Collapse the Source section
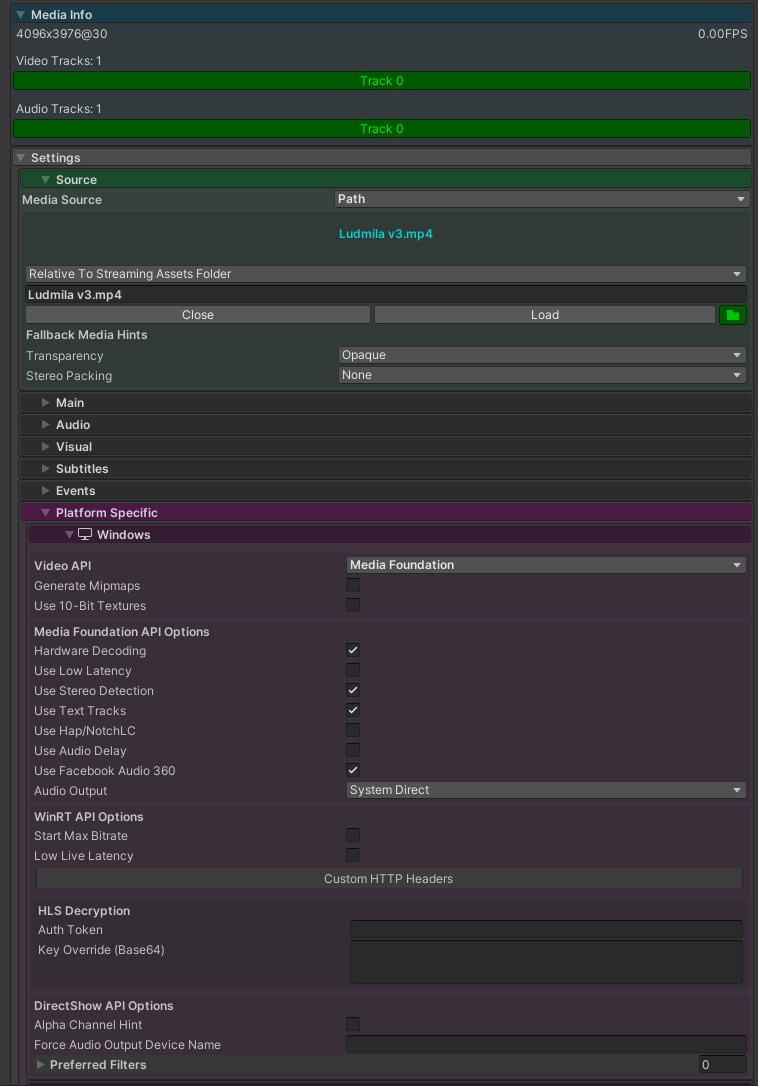This screenshot has height=1086, width=758. (x=43, y=179)
